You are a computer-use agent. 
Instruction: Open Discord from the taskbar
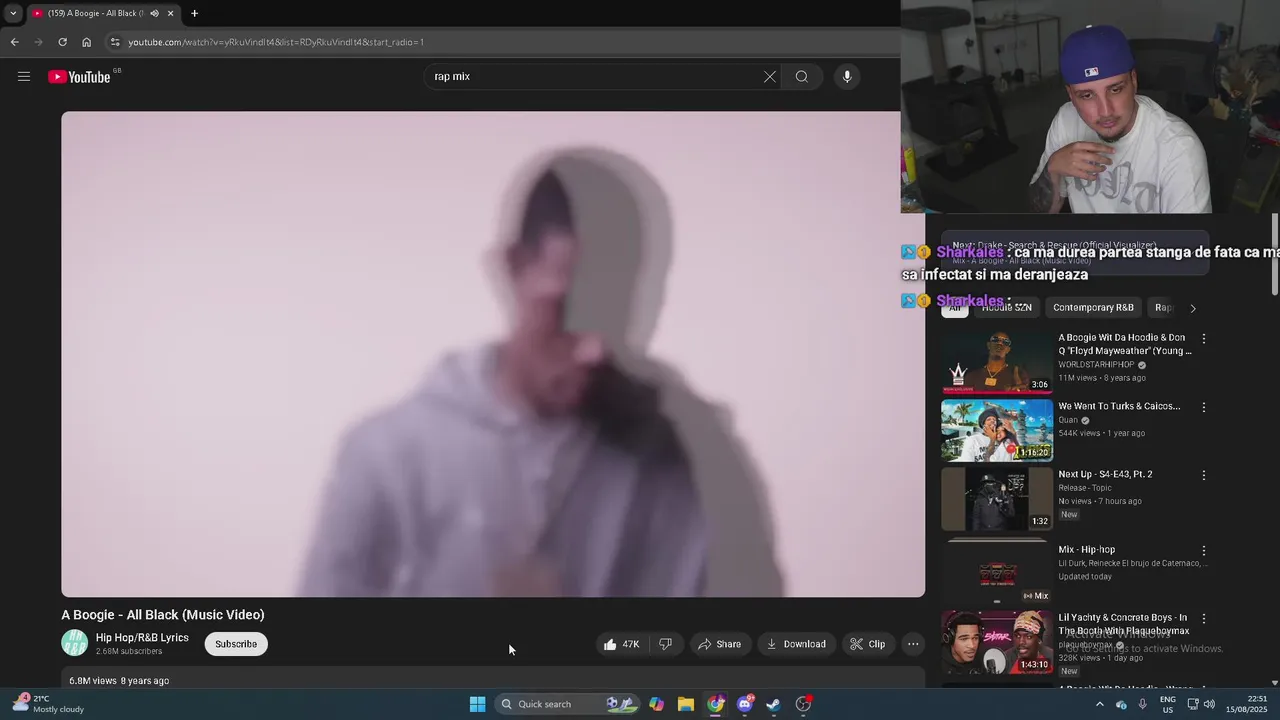tap(744, 704)
